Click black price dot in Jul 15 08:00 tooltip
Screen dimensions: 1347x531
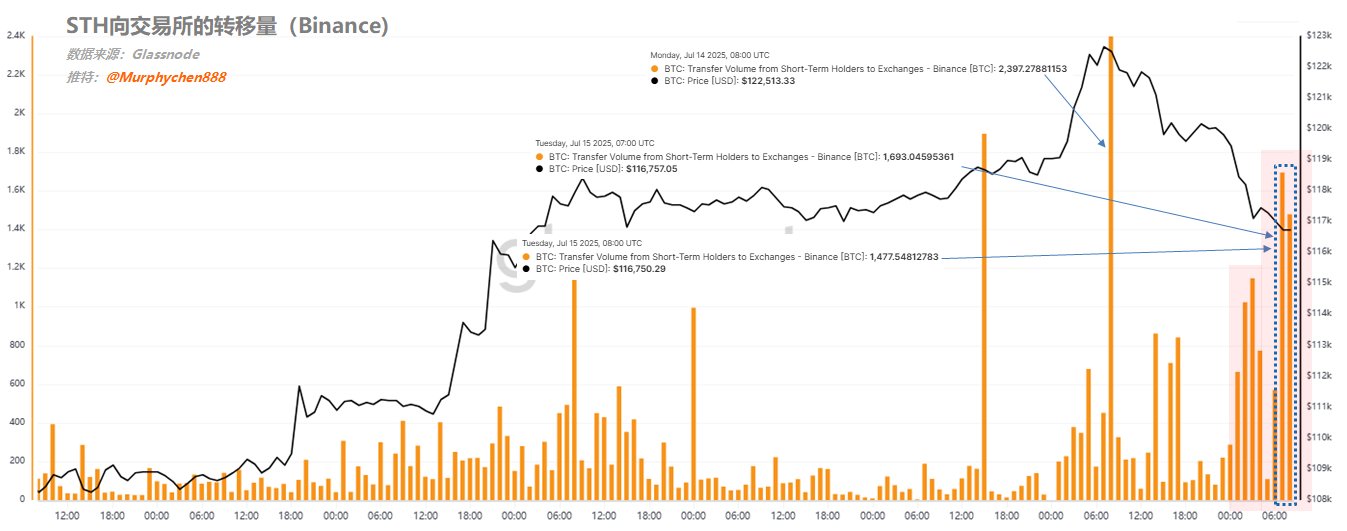pyautogui.click(x=526, y=269)
